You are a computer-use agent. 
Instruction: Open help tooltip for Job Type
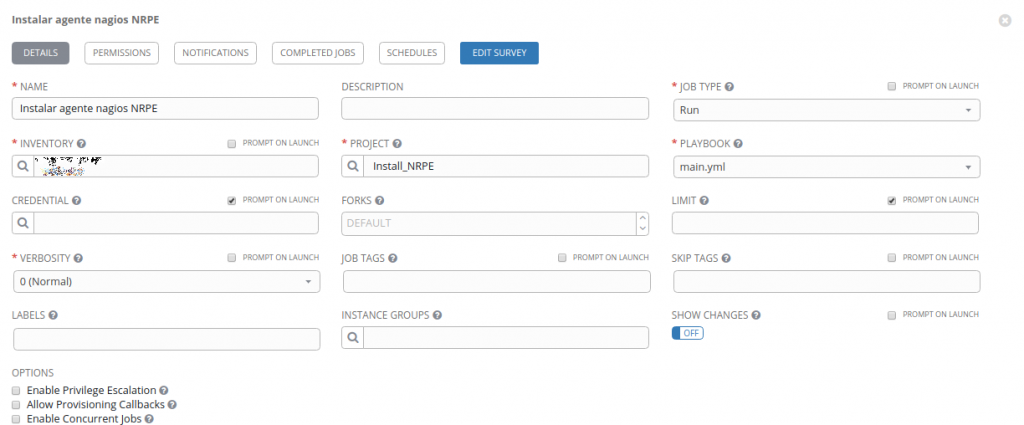pos(729,87)
